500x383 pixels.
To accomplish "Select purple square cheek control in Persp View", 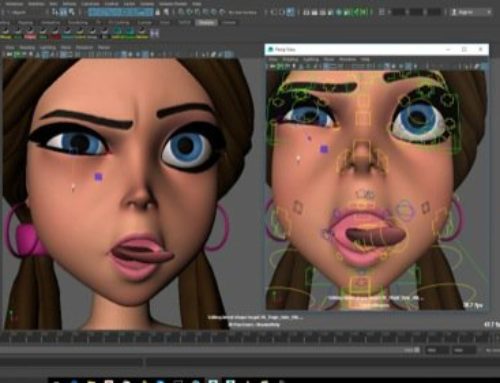I will point(324,149).
